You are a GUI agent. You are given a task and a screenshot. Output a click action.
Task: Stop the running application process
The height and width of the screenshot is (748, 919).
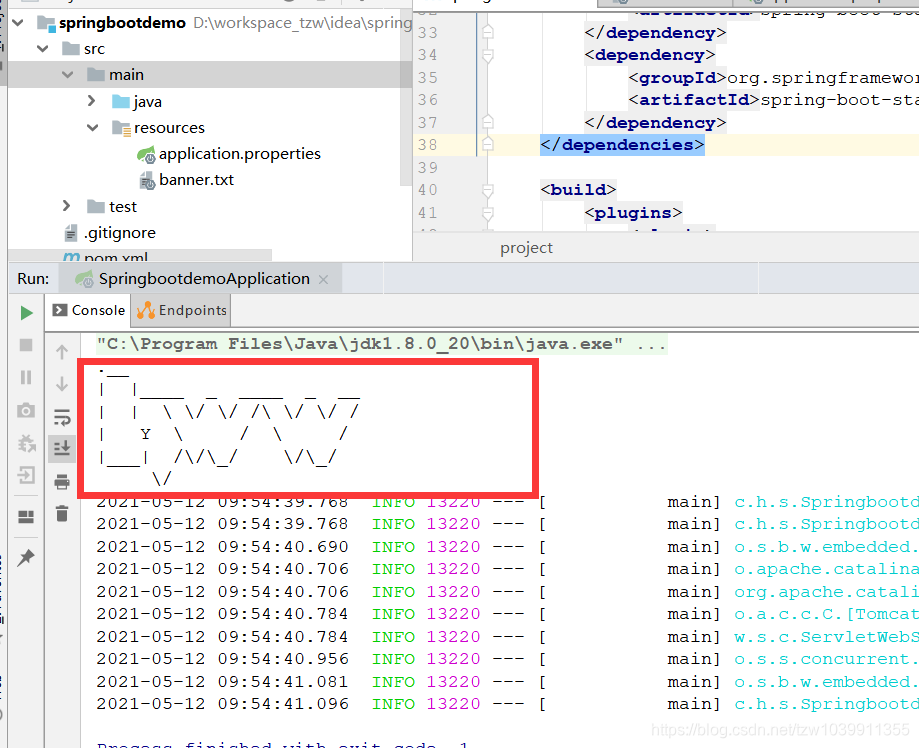(x=25, y=347)
